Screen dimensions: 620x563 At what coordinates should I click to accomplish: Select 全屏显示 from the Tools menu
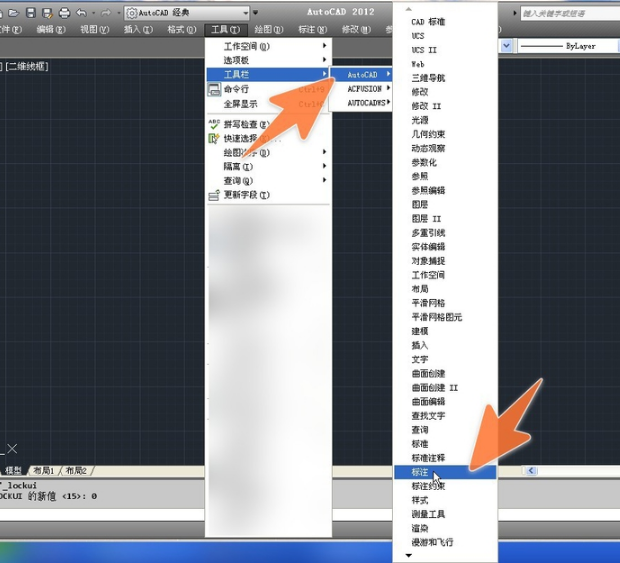[x=240, y=103]
